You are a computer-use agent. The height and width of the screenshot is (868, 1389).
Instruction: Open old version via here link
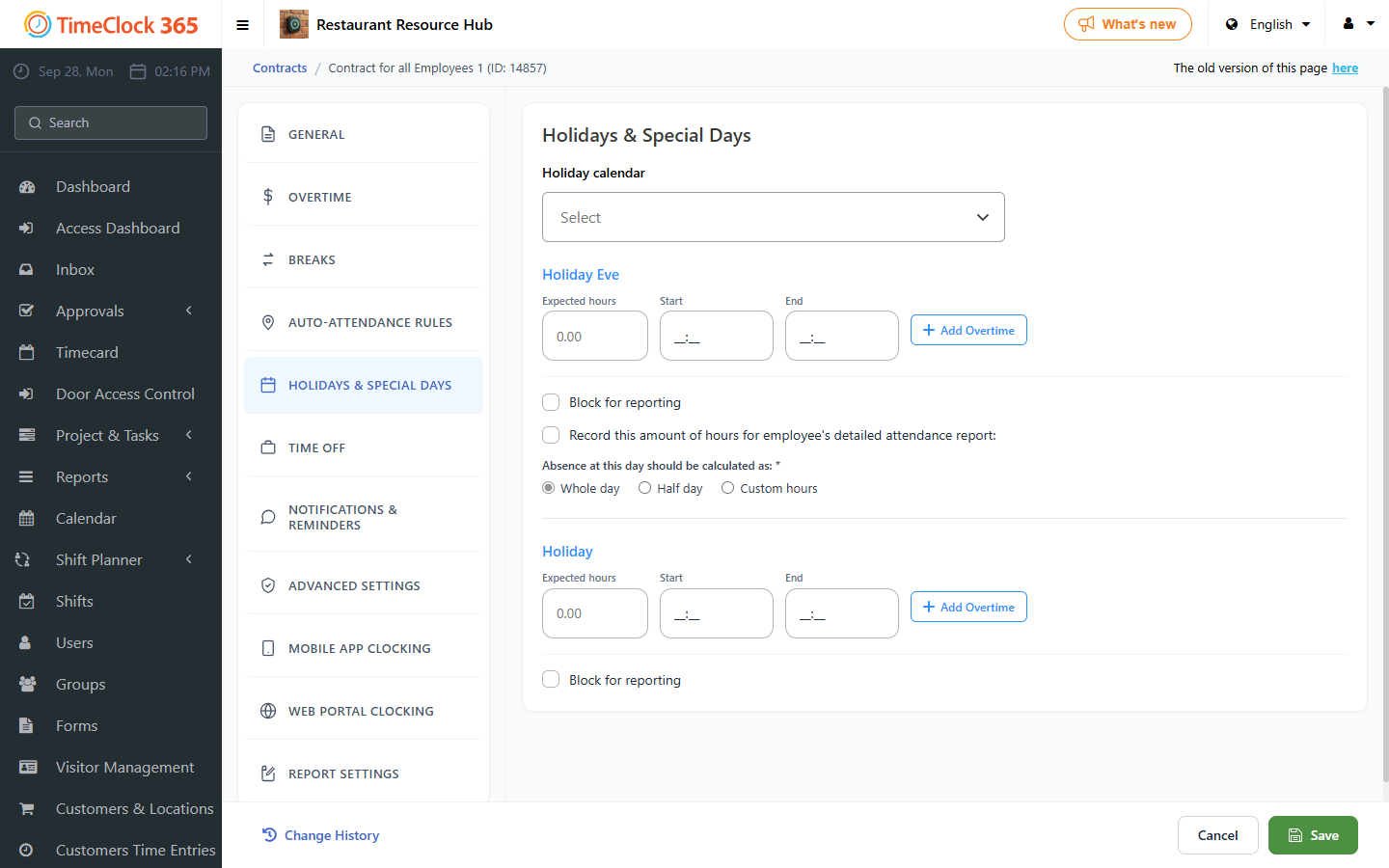pos(1345,68)
